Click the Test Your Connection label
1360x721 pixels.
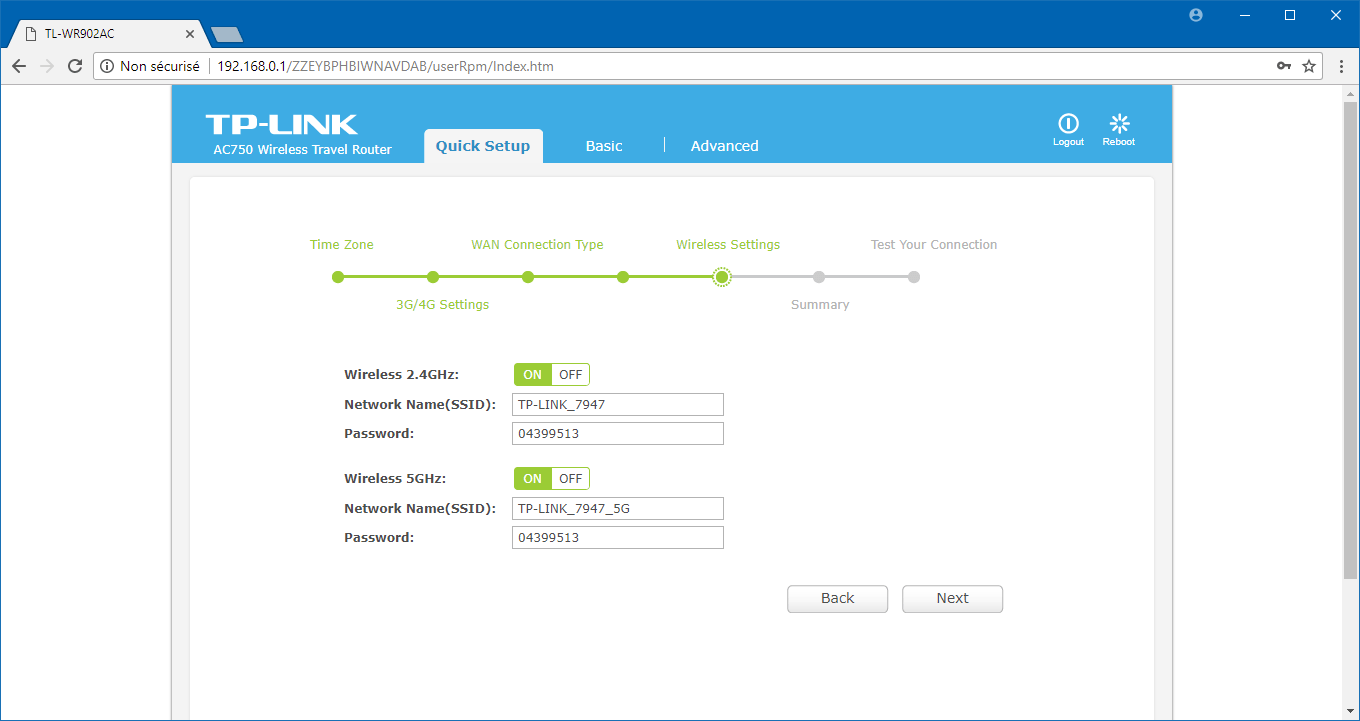934,244
